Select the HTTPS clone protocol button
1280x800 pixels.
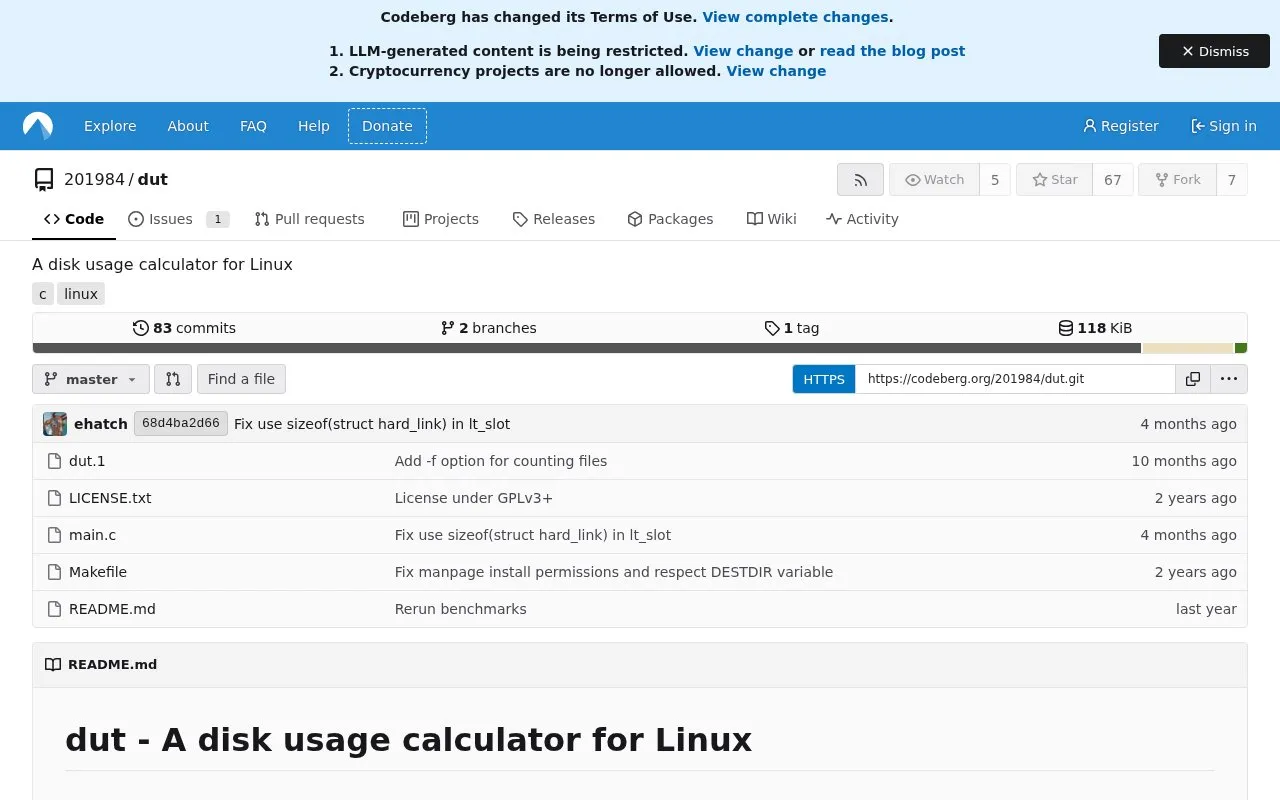pos(824,379)
